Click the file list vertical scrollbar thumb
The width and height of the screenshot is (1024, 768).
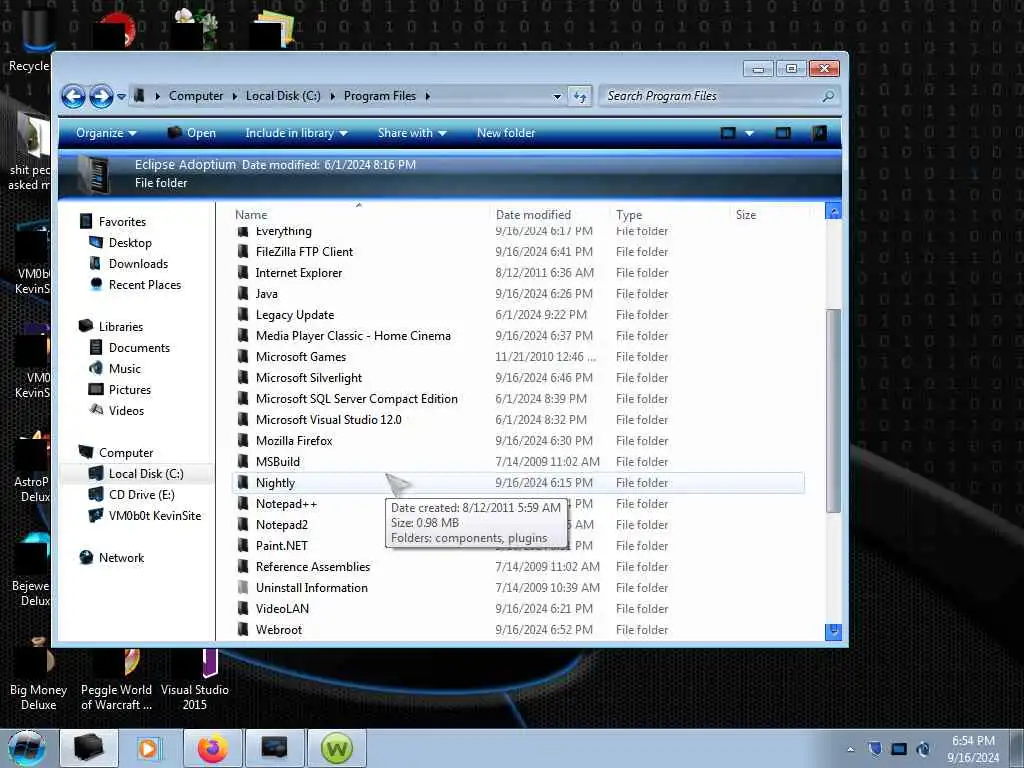tap(833, 411)
